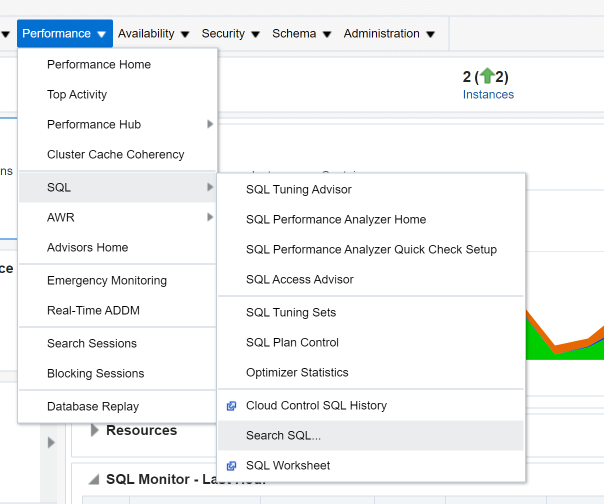Viewport: 604px width, 504px height.
Task: Open the Security dropdown menu
Action: tap(230, 33)
